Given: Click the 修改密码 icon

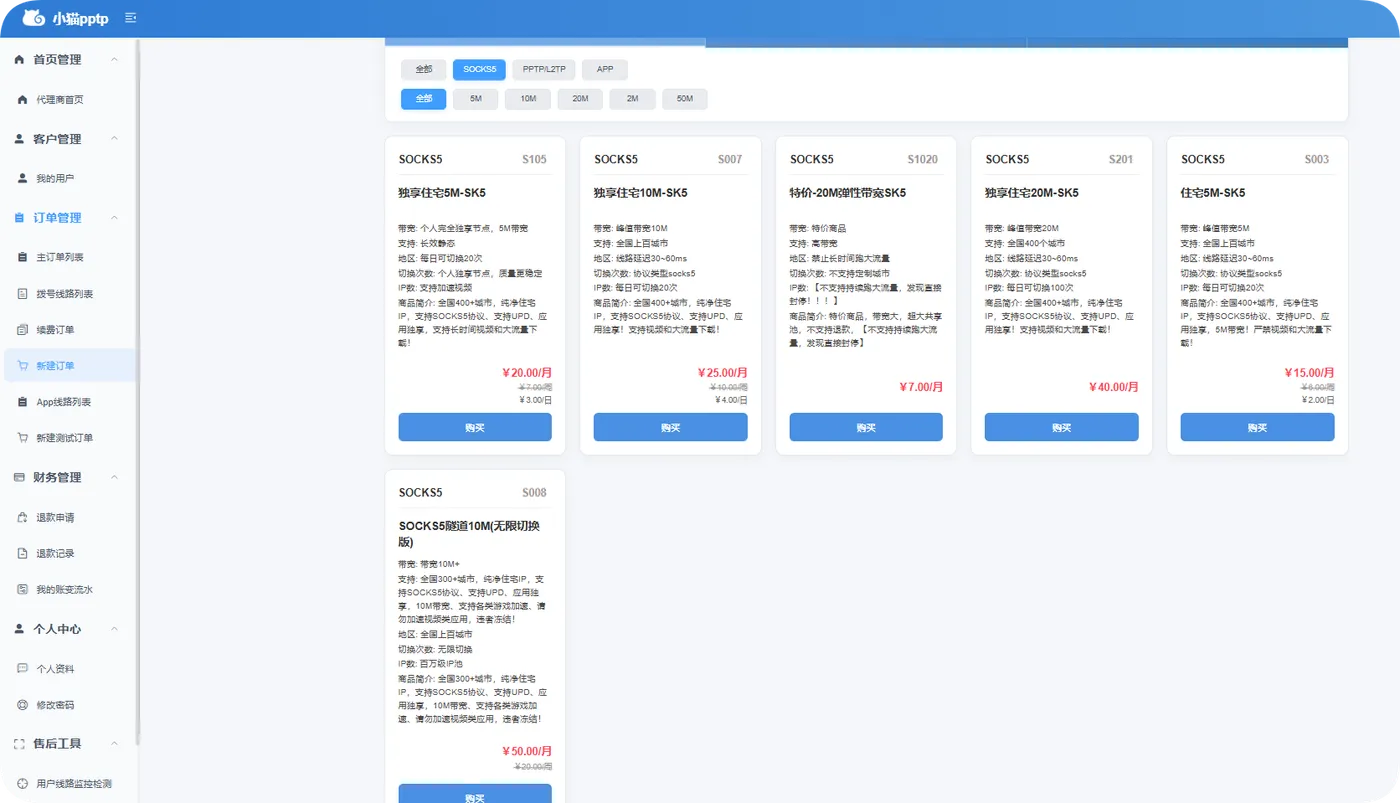Looking at the screenshot, I should pos(23,705).
